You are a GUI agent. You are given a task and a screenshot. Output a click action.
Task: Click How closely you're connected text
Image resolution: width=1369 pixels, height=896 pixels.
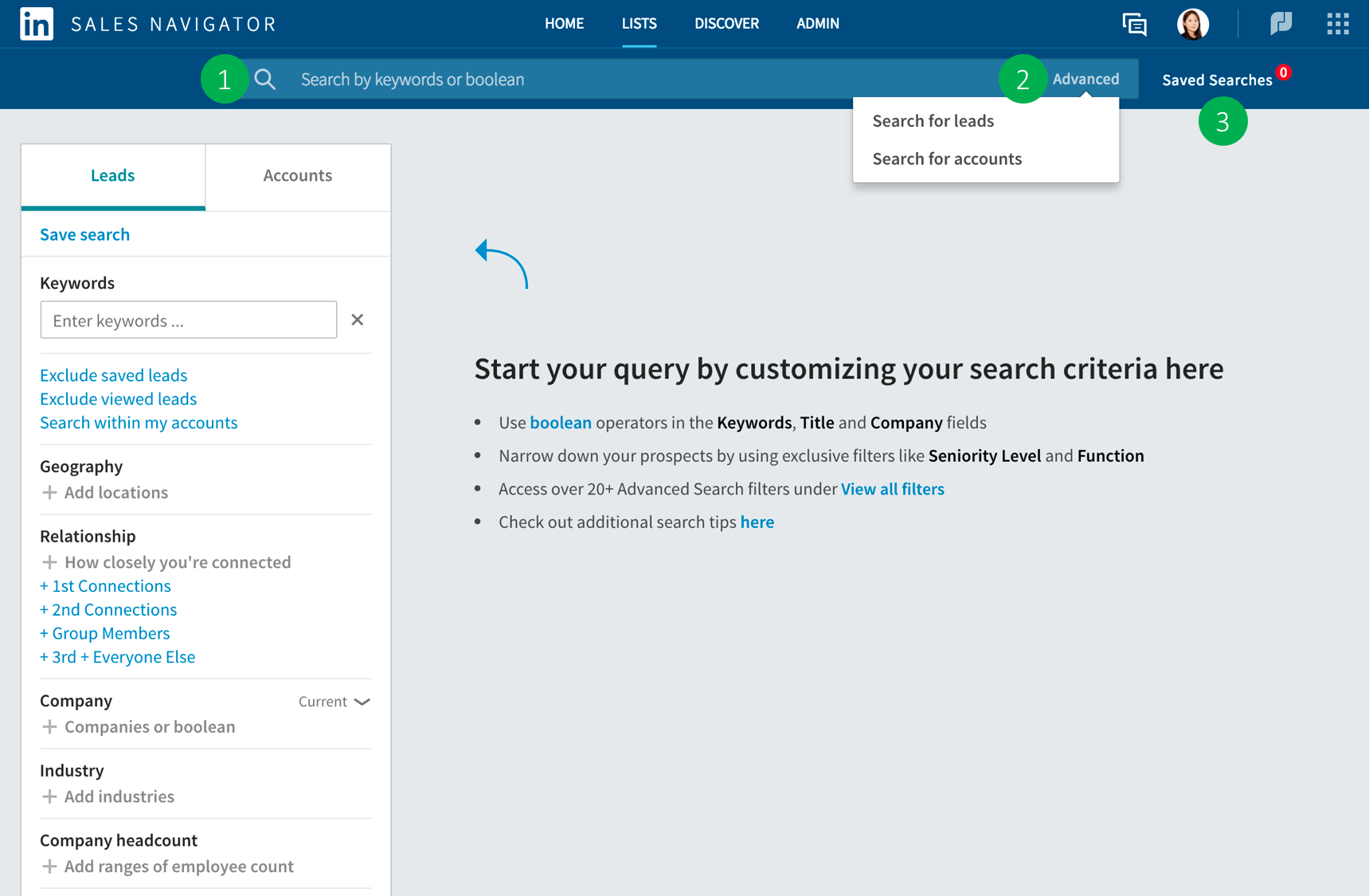(178, 562)
